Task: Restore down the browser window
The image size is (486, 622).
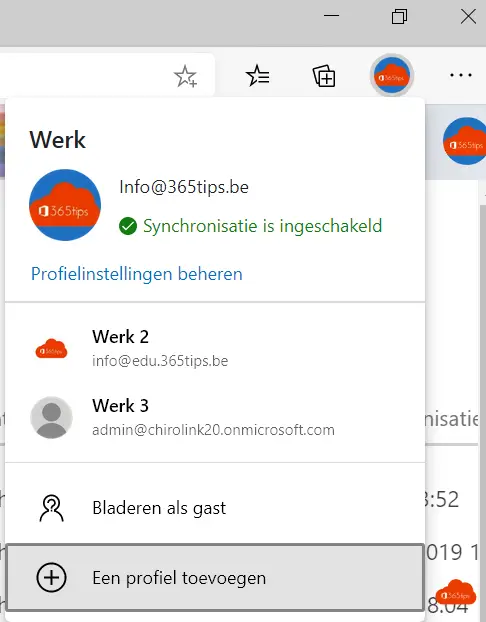Action: point(399,17)
